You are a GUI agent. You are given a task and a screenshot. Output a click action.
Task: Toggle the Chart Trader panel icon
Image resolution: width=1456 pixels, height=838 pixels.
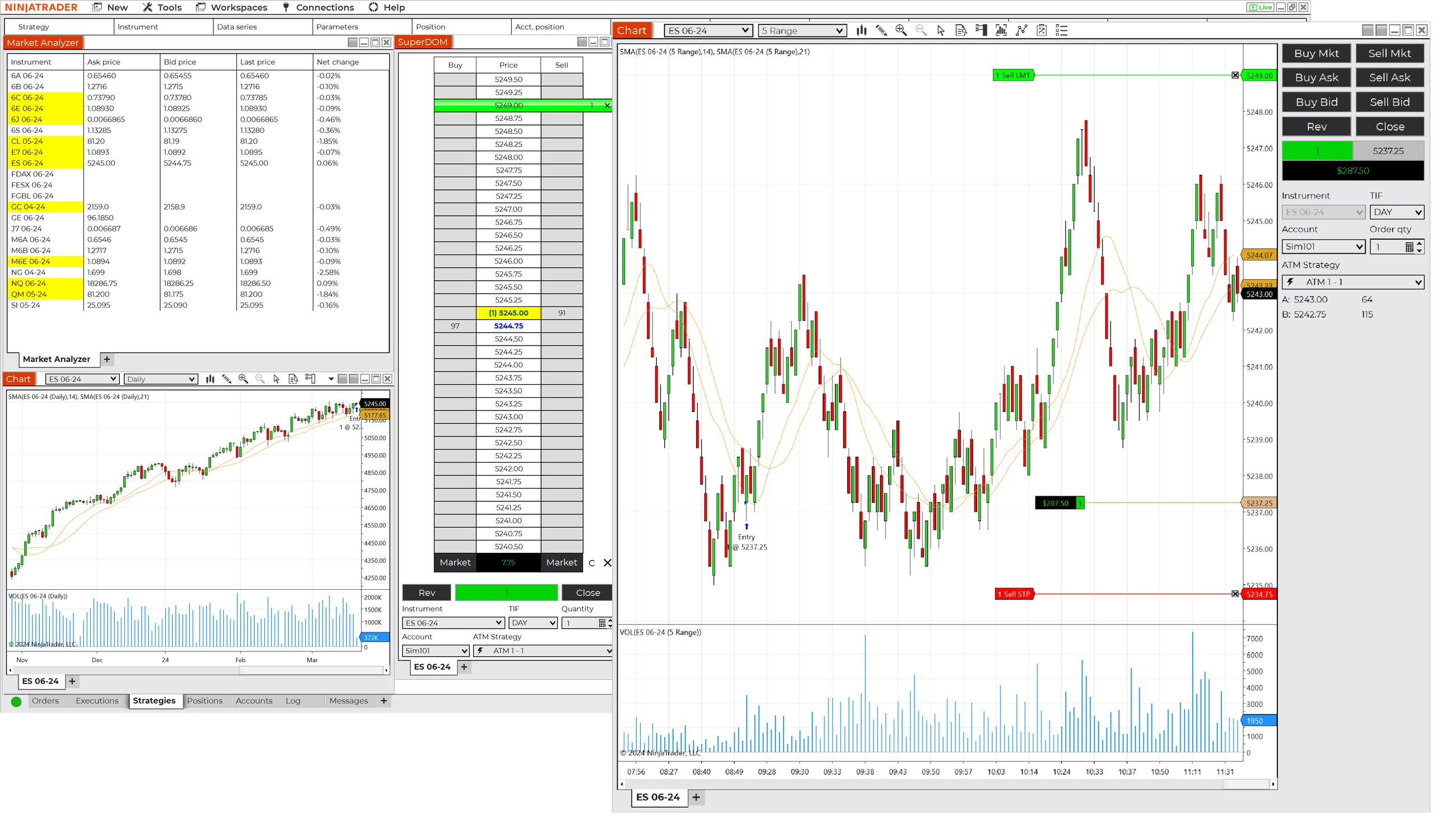coord(980,30)
